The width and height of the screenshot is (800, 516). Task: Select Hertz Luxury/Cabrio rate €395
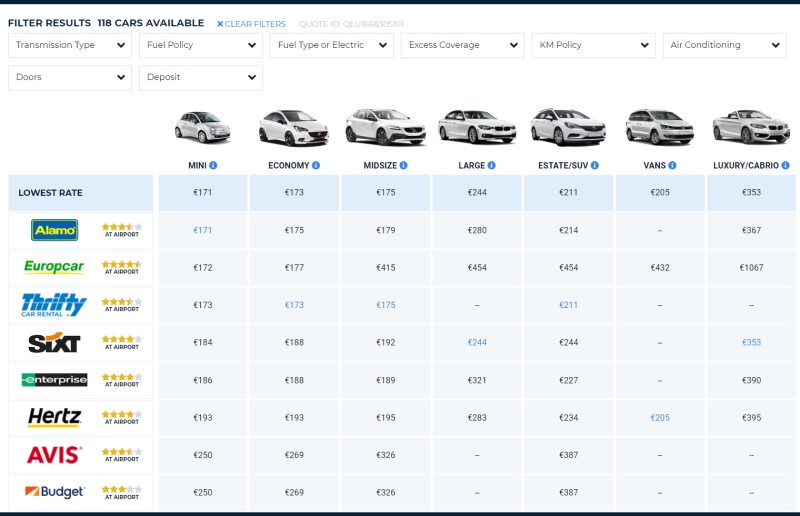click(751, 417)
